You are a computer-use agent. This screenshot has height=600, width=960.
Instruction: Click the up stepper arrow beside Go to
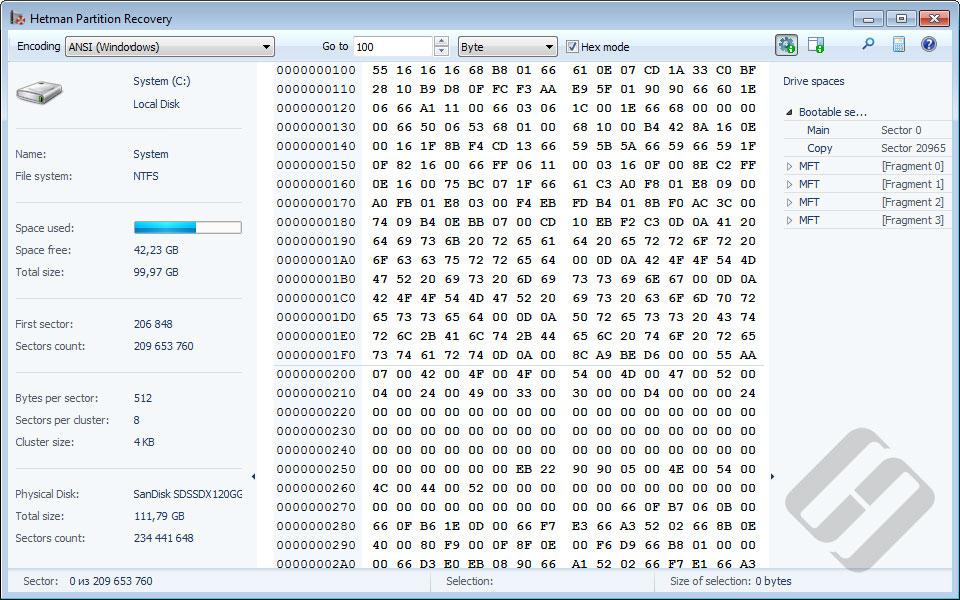[x=441, y=41]
